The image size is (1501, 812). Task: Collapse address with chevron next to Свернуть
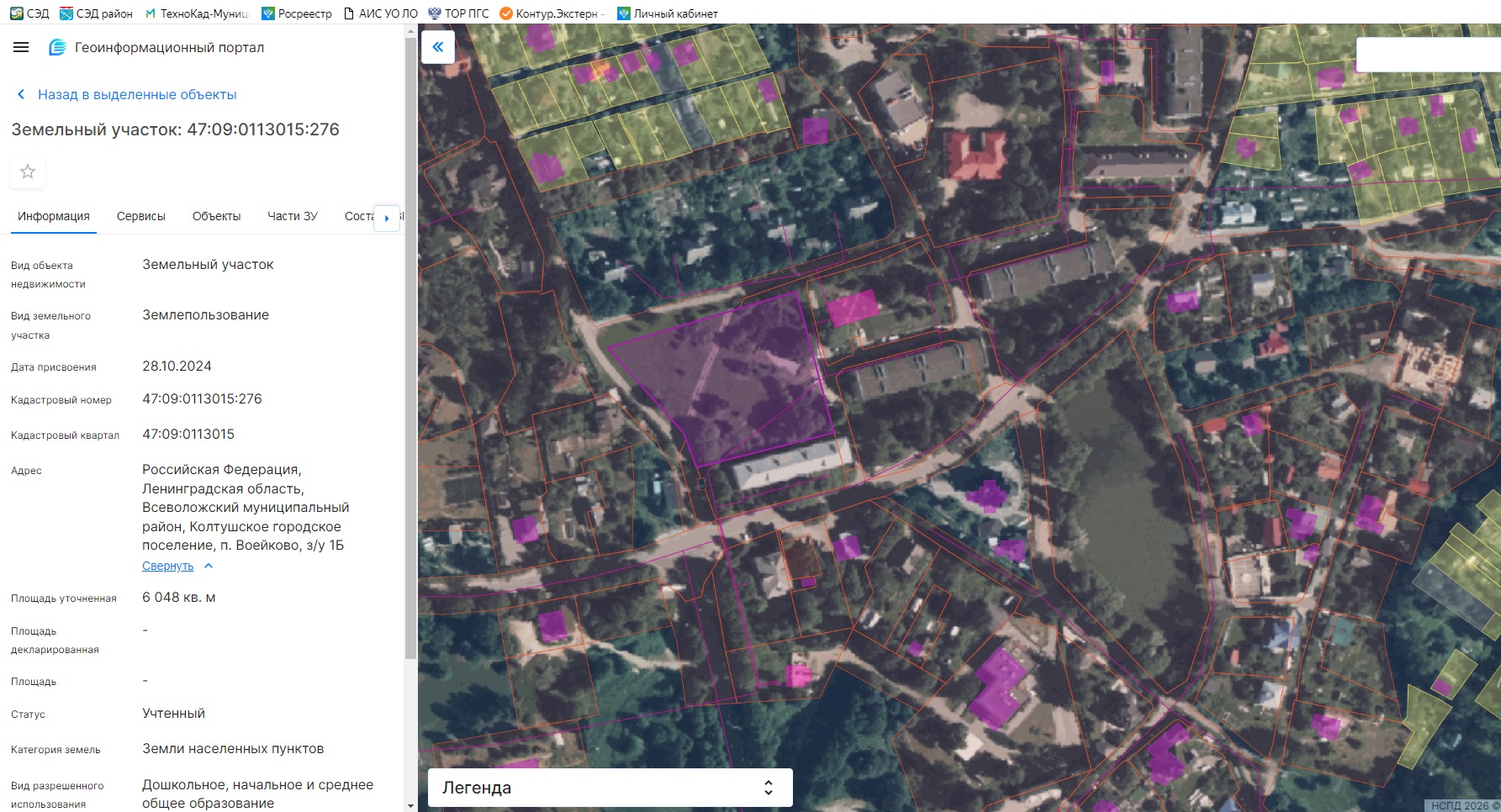tap(209, 566)
